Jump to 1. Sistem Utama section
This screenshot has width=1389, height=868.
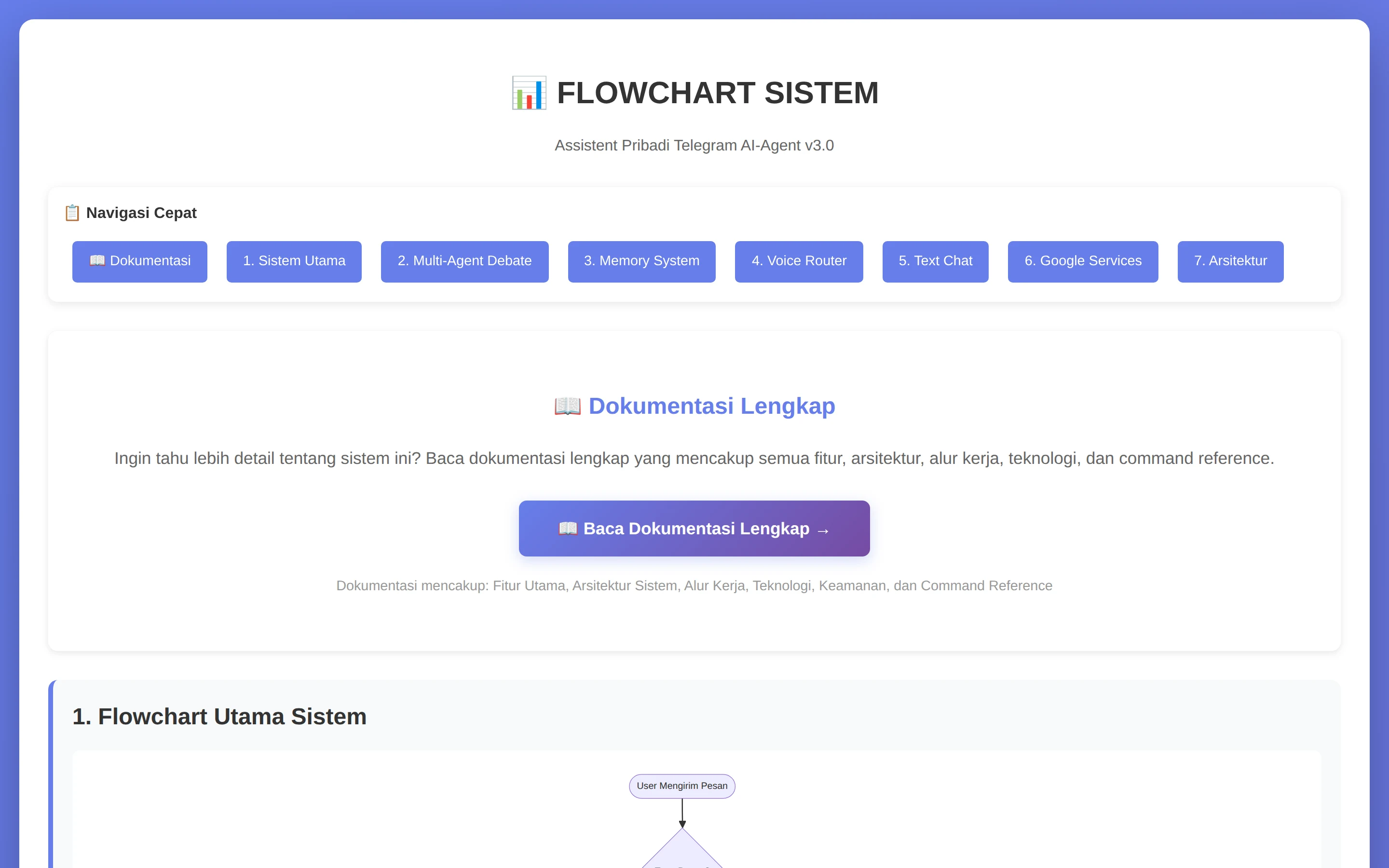click(294, 261)
